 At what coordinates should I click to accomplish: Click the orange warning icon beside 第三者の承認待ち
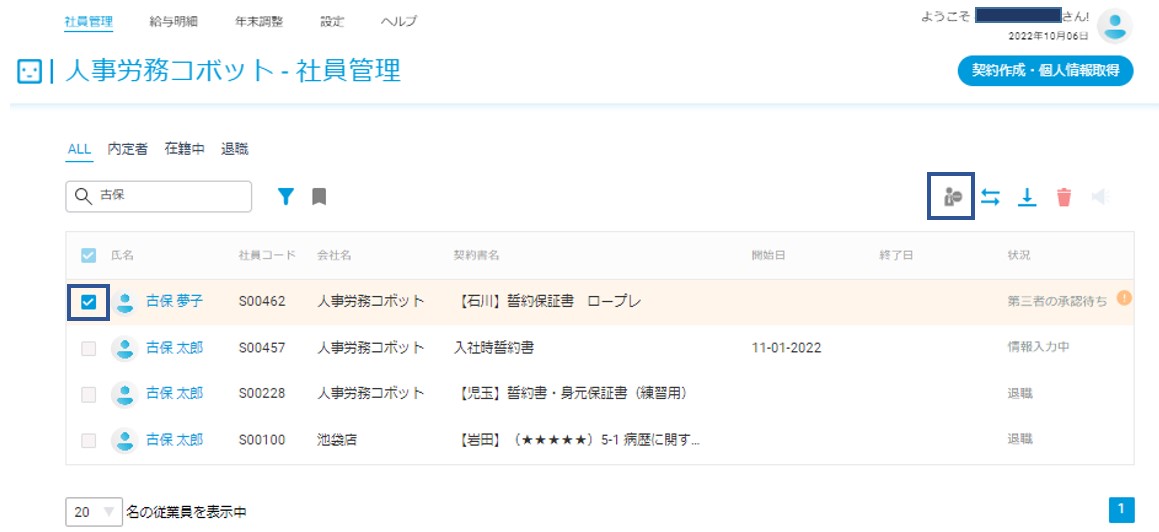(x=1124, y=299)
